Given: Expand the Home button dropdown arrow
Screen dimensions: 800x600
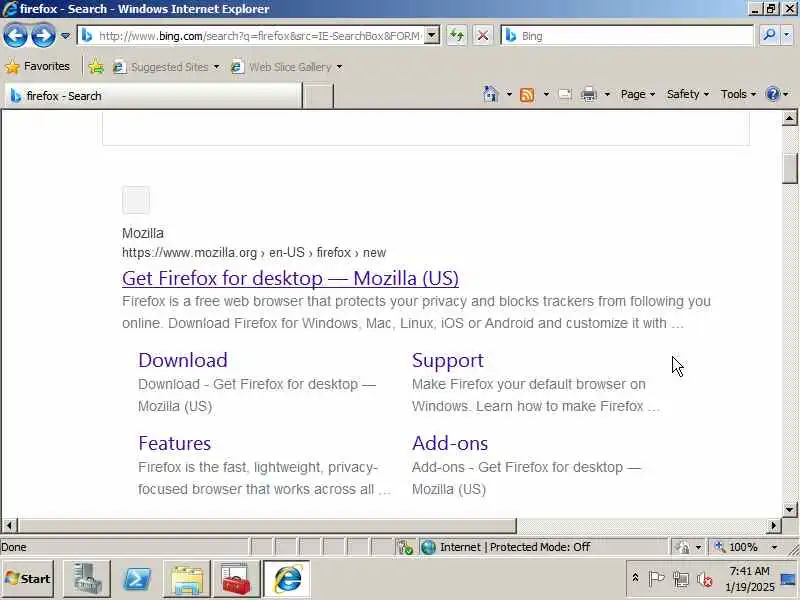Looking at the screenshot, I should click(x=509, y=94).
